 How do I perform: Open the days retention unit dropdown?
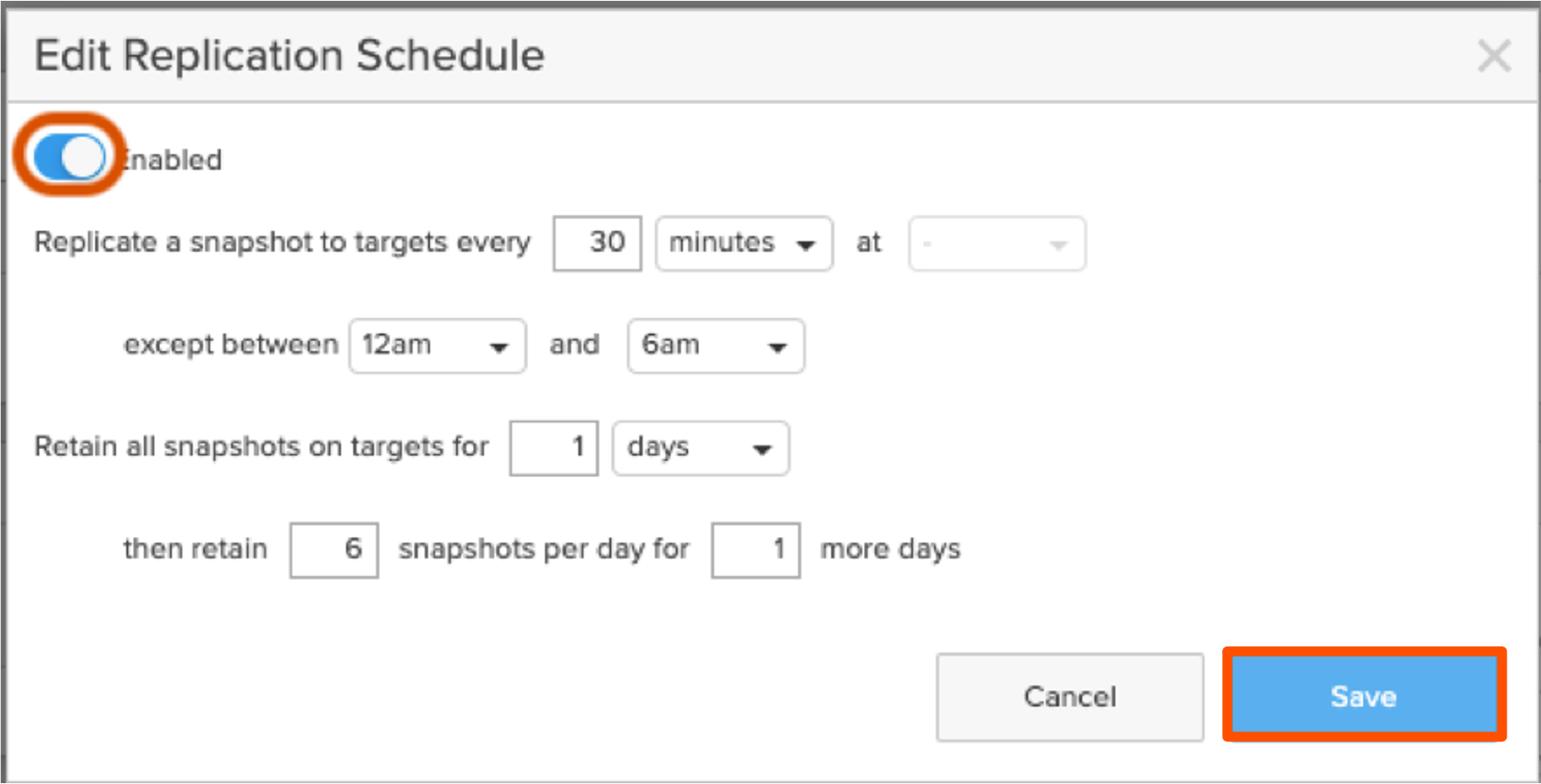[x=701, y=448]
